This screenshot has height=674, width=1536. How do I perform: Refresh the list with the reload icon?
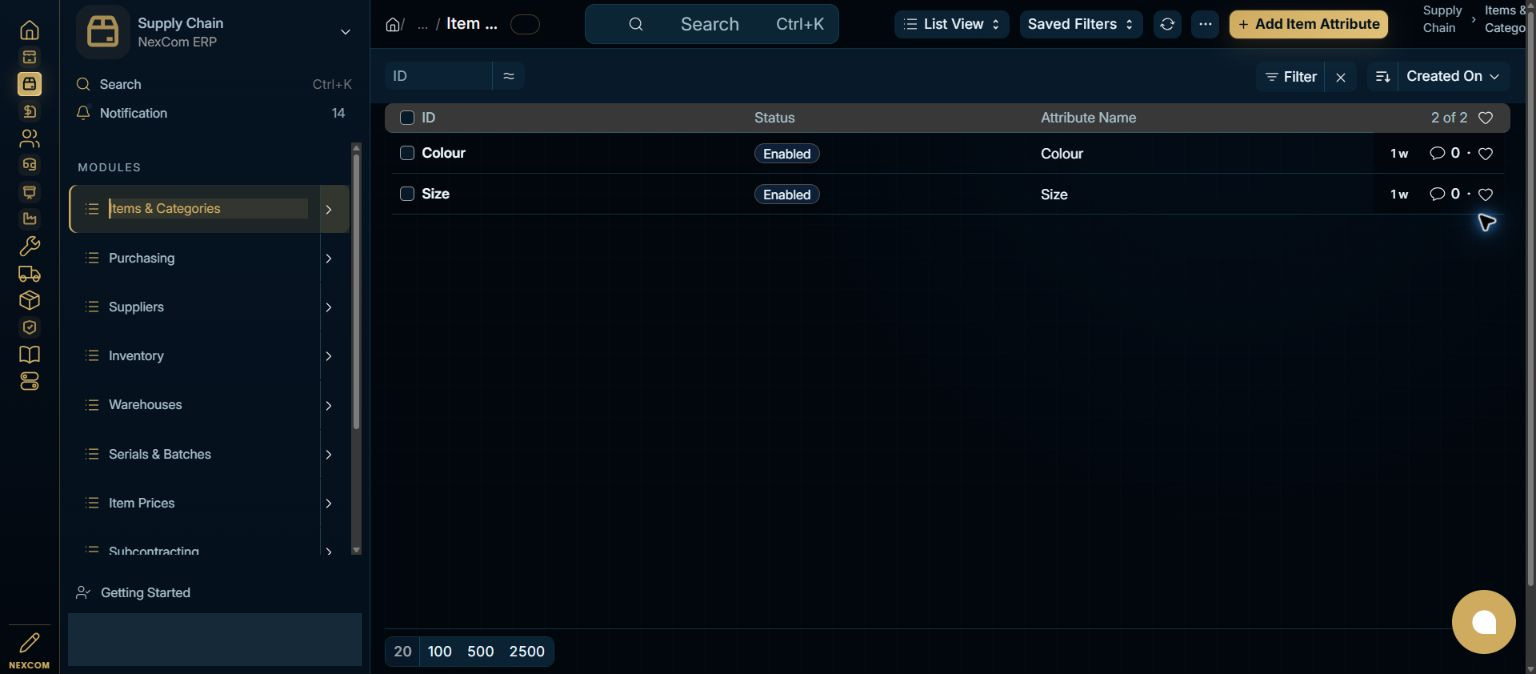point(1167,24)
